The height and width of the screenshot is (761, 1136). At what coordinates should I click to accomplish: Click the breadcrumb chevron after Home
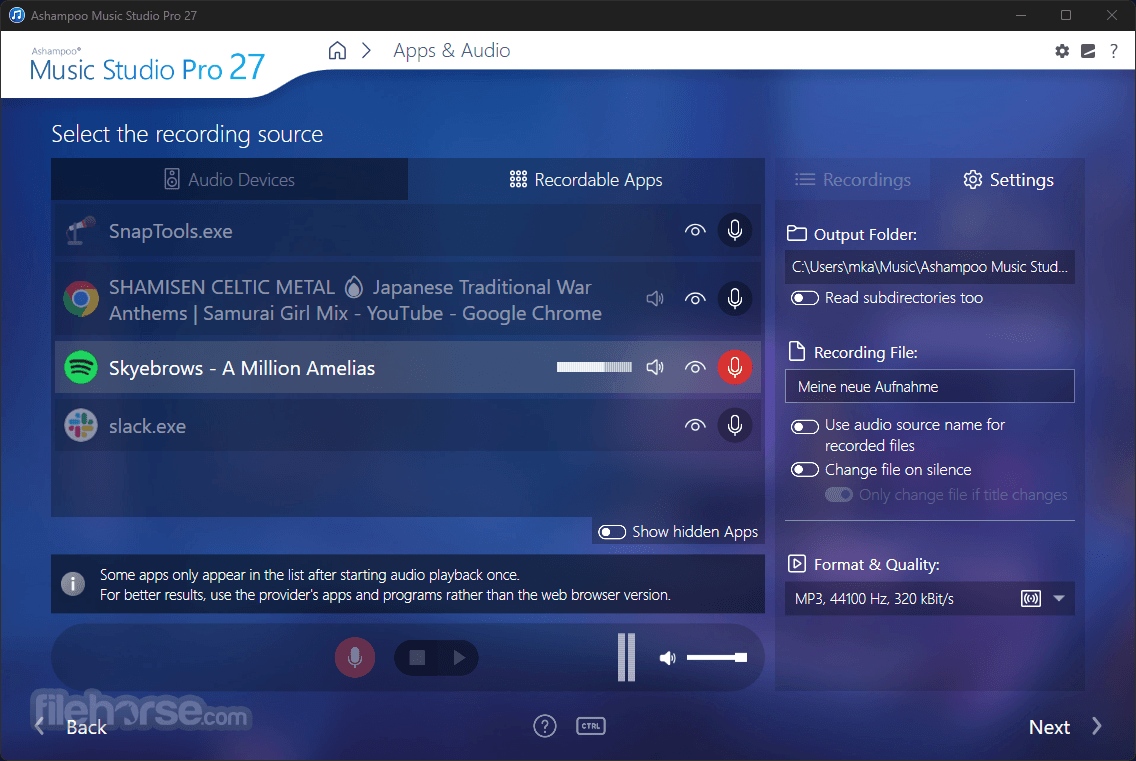(367, 51)
